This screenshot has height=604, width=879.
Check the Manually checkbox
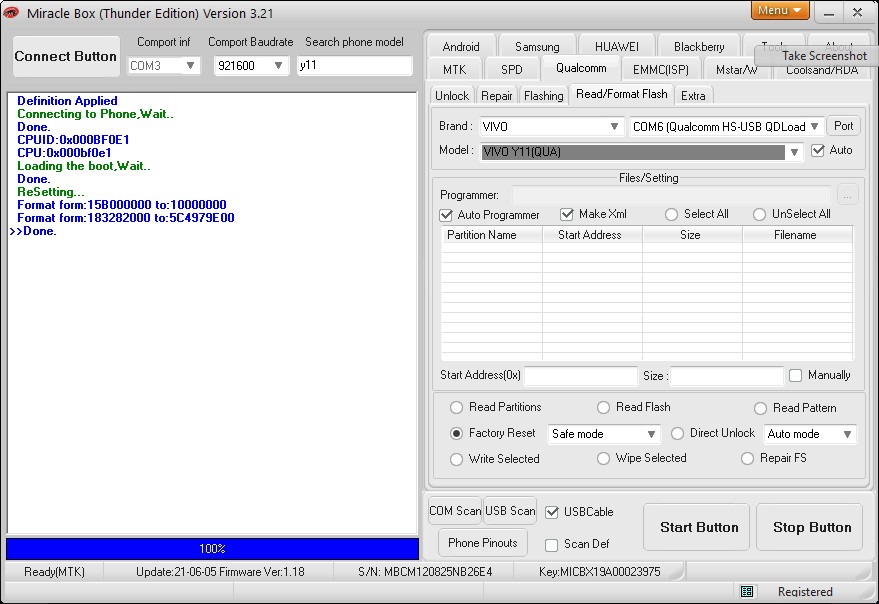[x=795, y=375]
